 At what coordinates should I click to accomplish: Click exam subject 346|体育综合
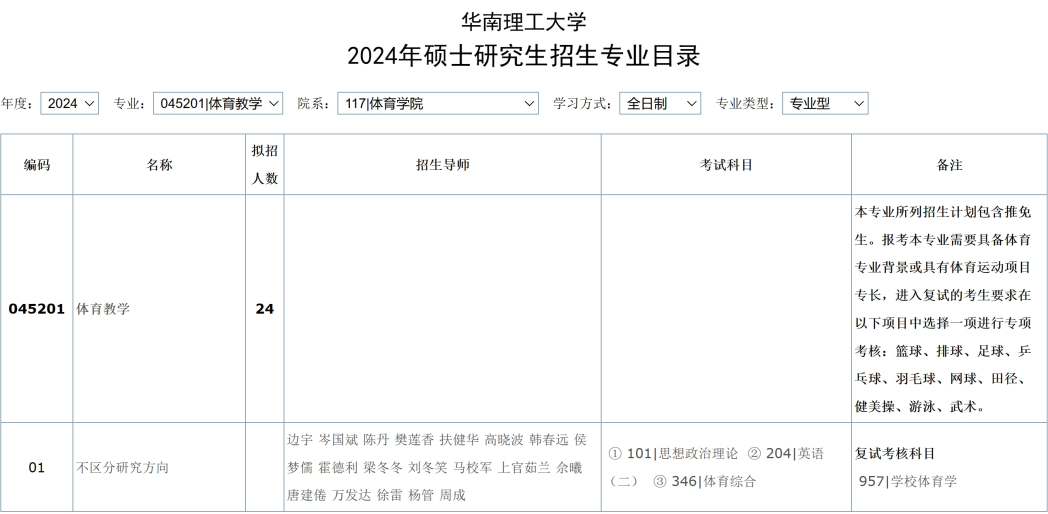coord(714,481)
